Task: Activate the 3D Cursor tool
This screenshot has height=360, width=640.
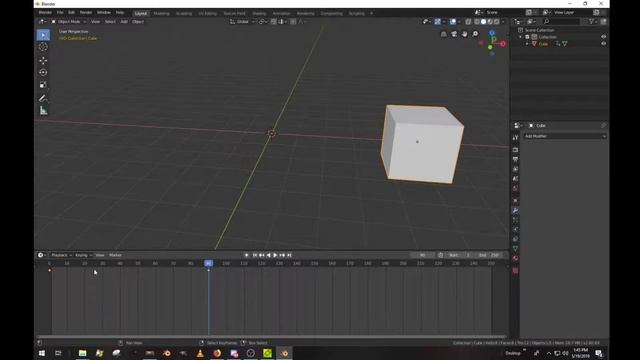Action: point(43,47)
